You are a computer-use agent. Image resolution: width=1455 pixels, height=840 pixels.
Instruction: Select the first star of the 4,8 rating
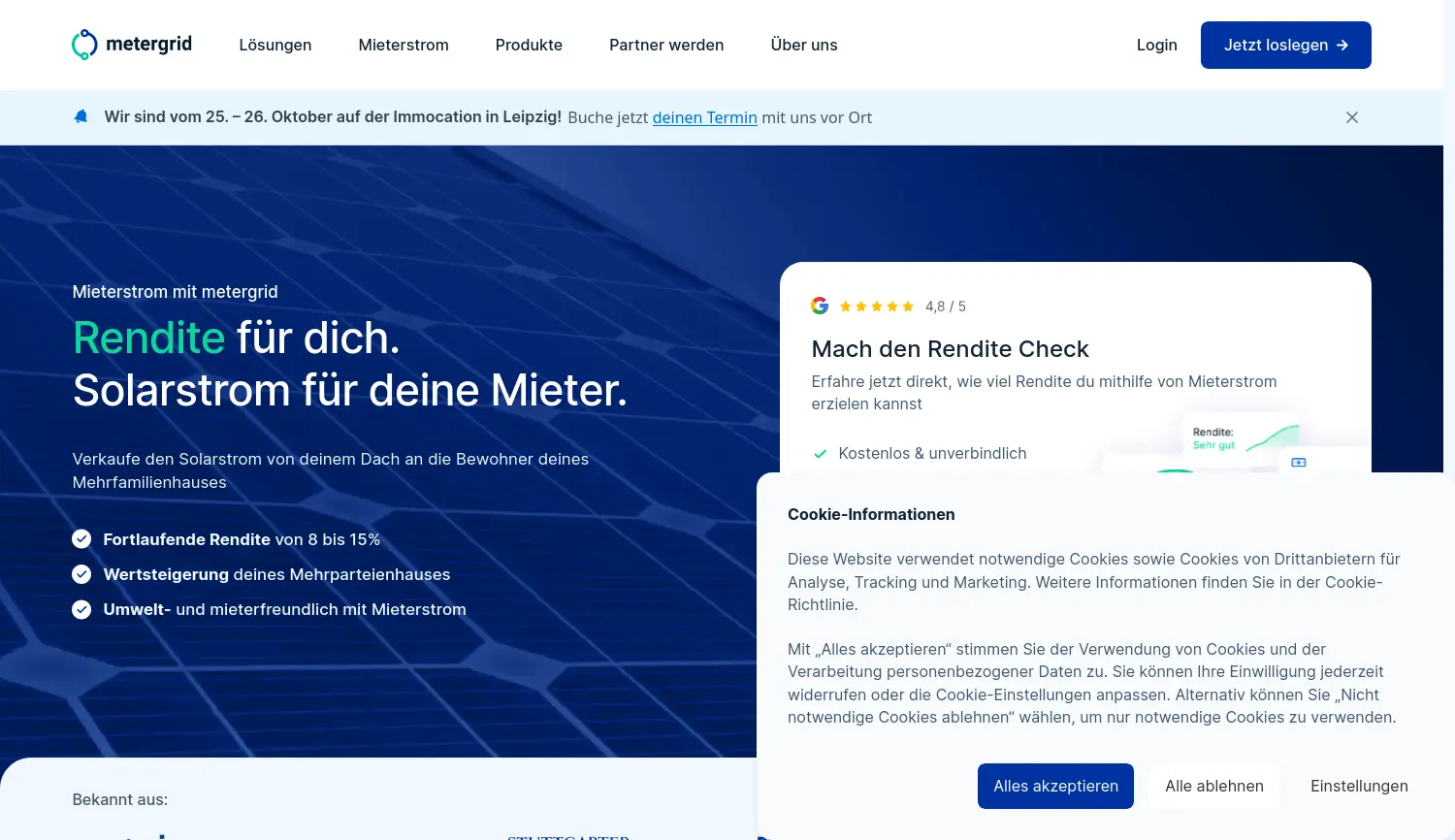(846, 306)
